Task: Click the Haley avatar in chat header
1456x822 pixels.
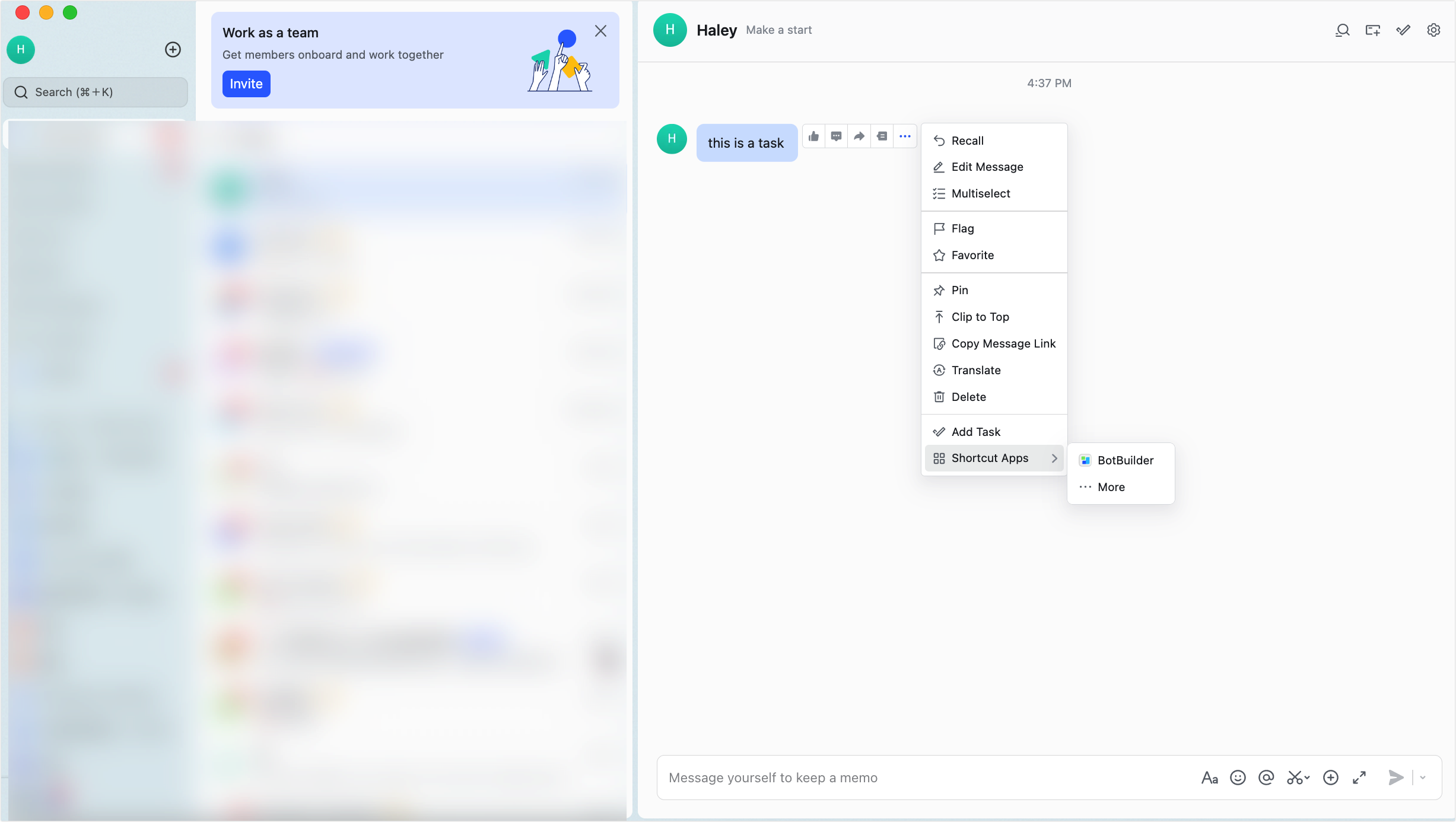Action: pos(670,30)
